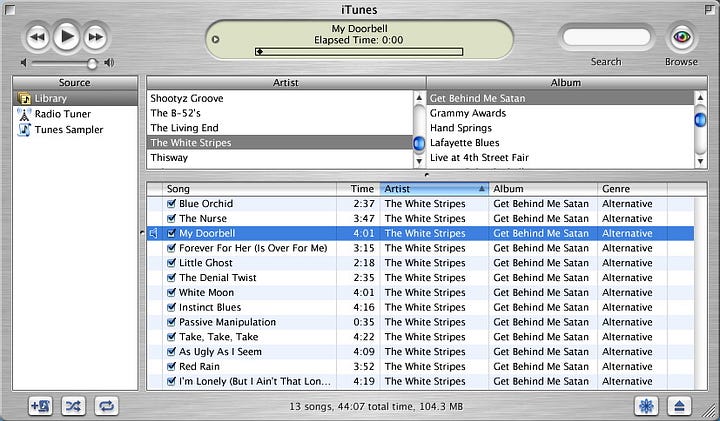Screen dimensions: 720x421
Task: Toggle repeat mode
Action: [x=107, y=406]
